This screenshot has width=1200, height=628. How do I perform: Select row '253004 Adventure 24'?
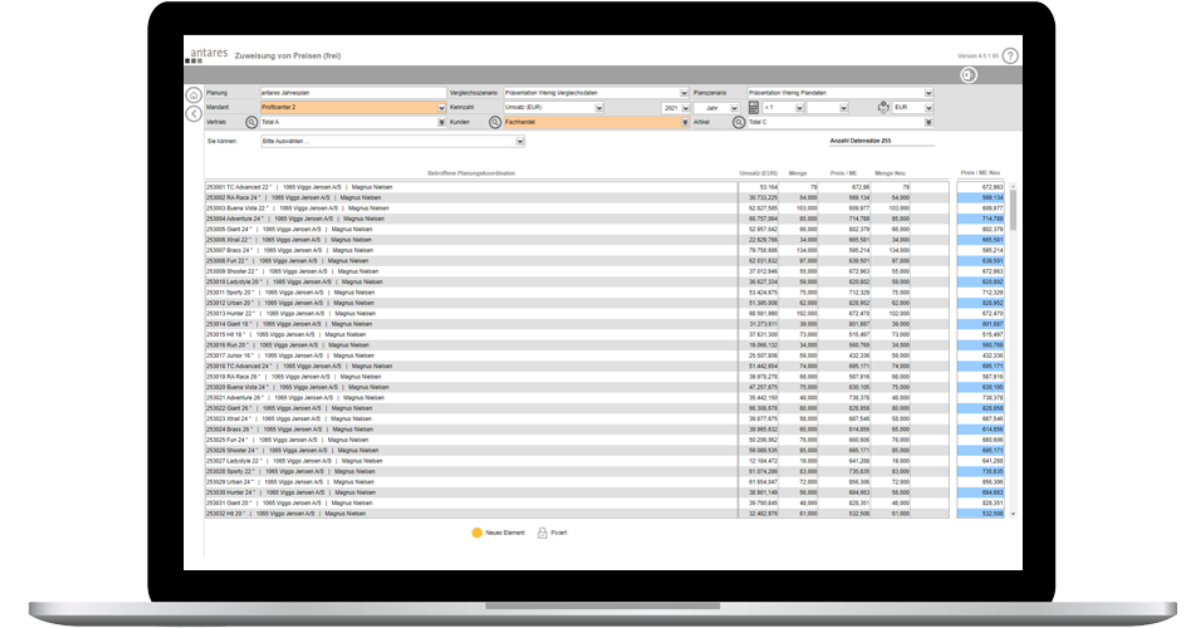(x=471, y=218)
